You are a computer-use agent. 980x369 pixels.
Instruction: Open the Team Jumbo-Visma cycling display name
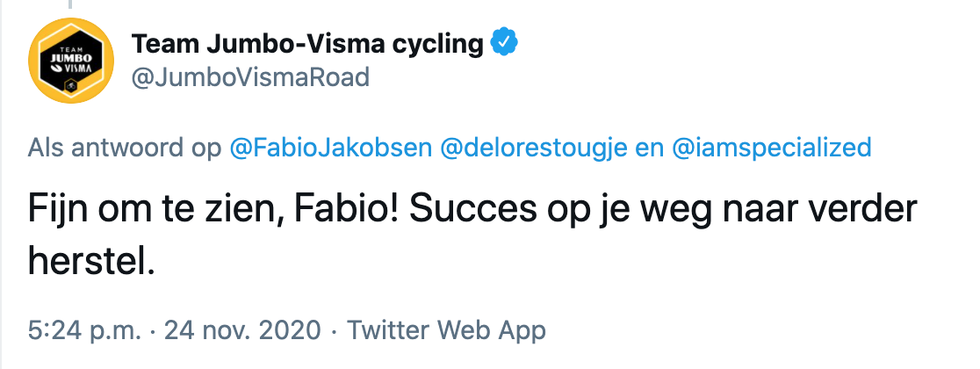tap(307, 44)
